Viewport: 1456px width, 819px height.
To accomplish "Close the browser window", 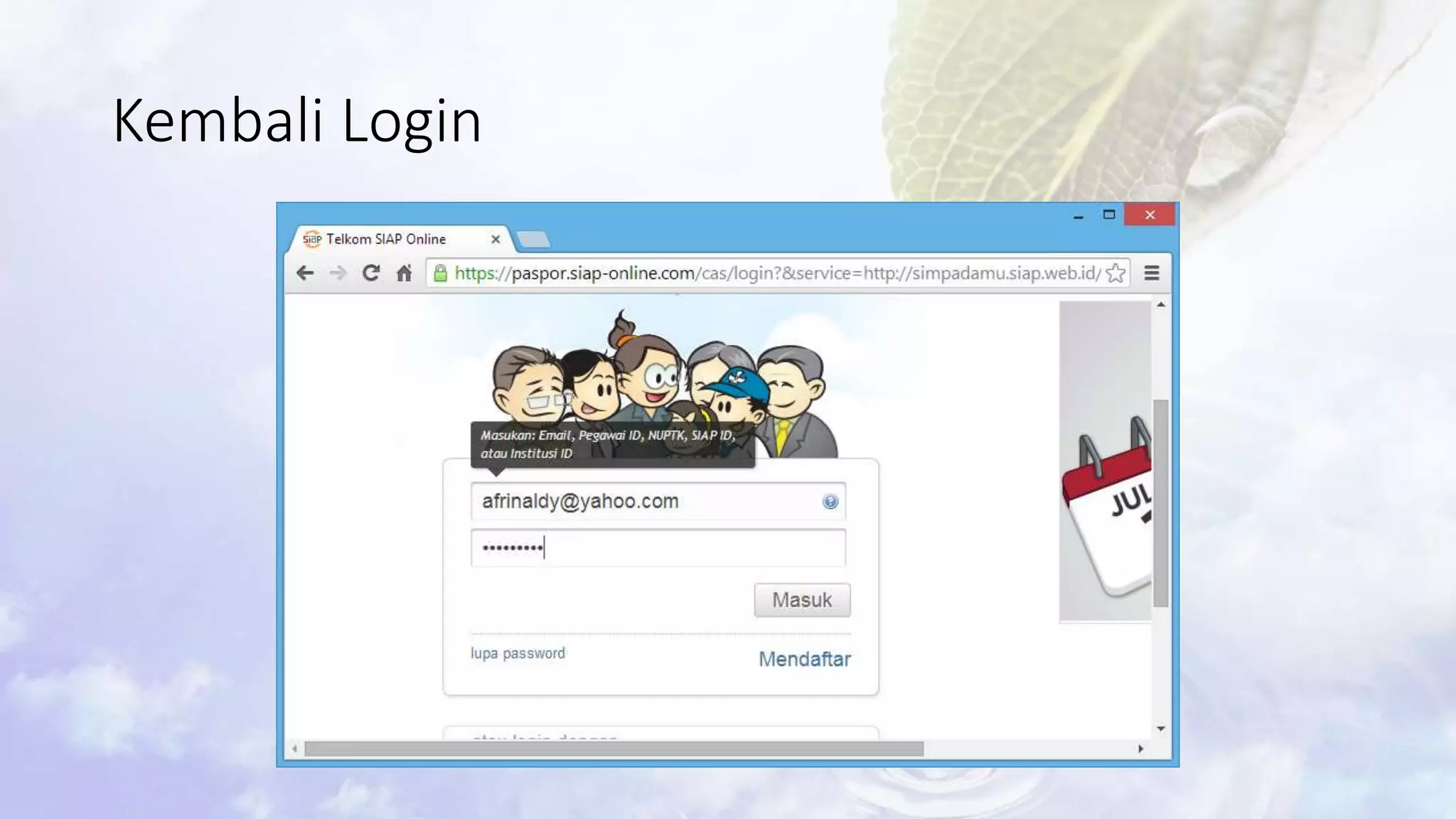I will pos(1150,215).
